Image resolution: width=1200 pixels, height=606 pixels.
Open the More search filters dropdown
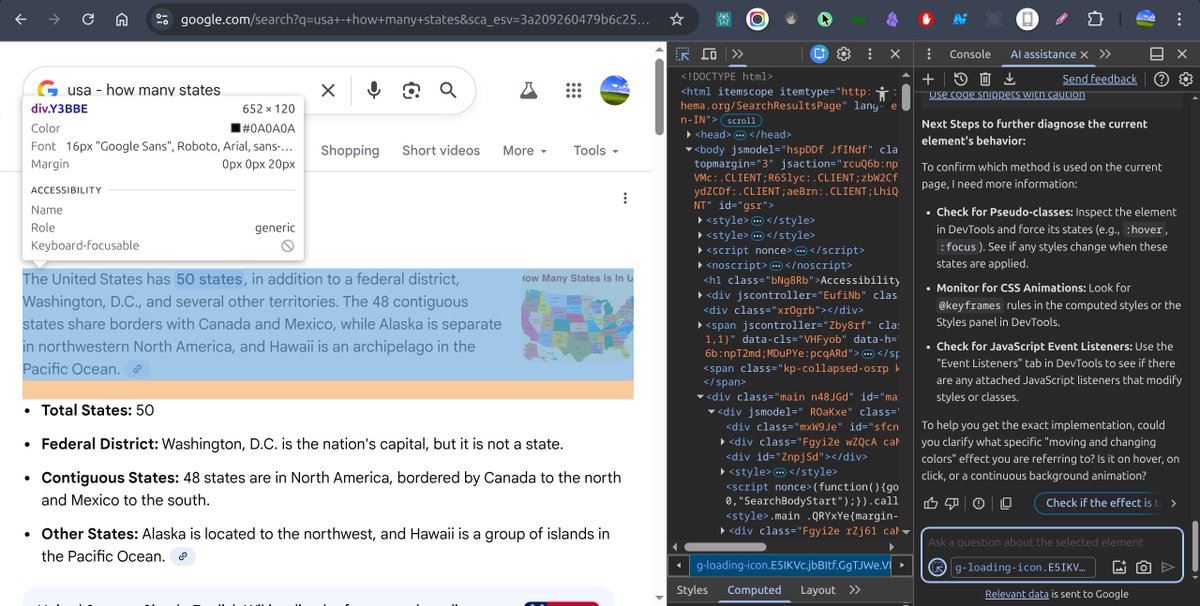(x=525, y=150)
